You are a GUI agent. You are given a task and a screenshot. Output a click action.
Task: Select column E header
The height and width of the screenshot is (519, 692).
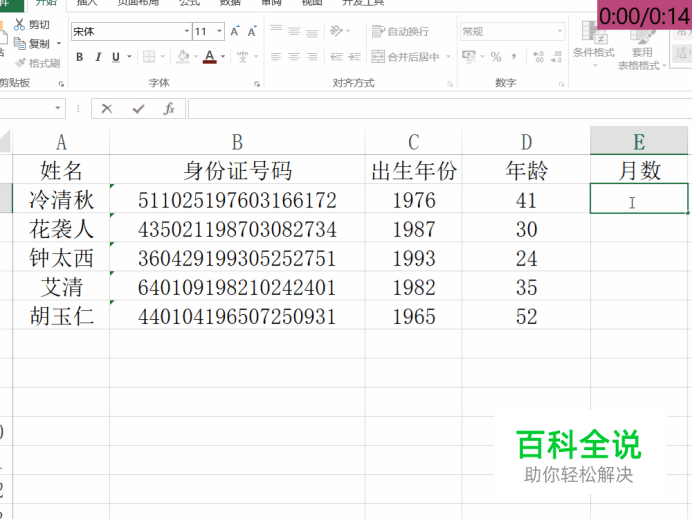click(639, 141)
